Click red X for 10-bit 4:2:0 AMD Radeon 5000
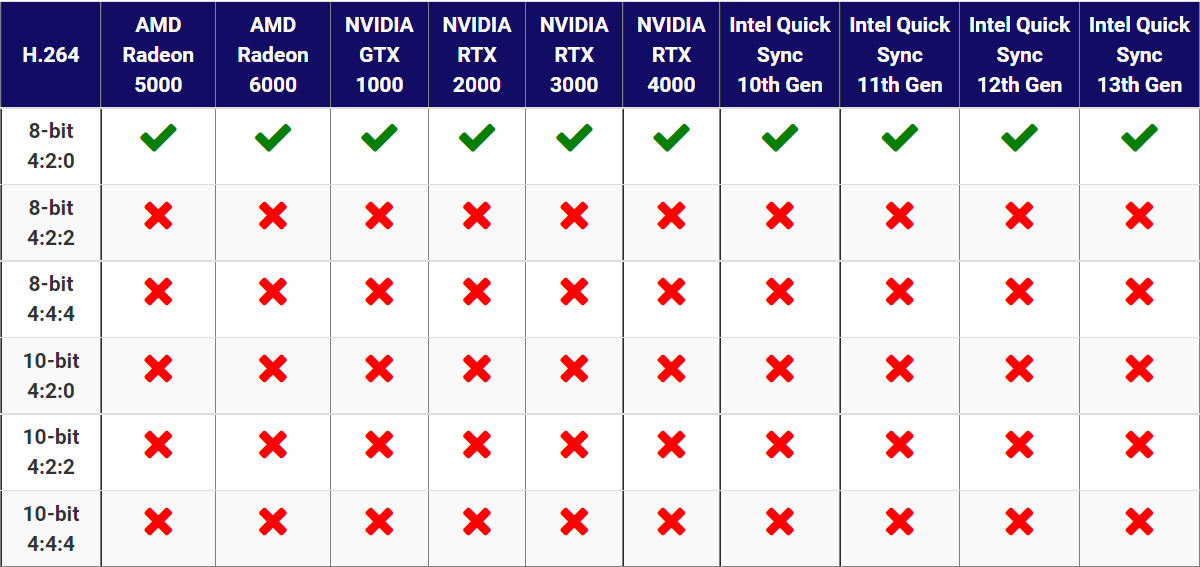 click(x=158, y=369)
